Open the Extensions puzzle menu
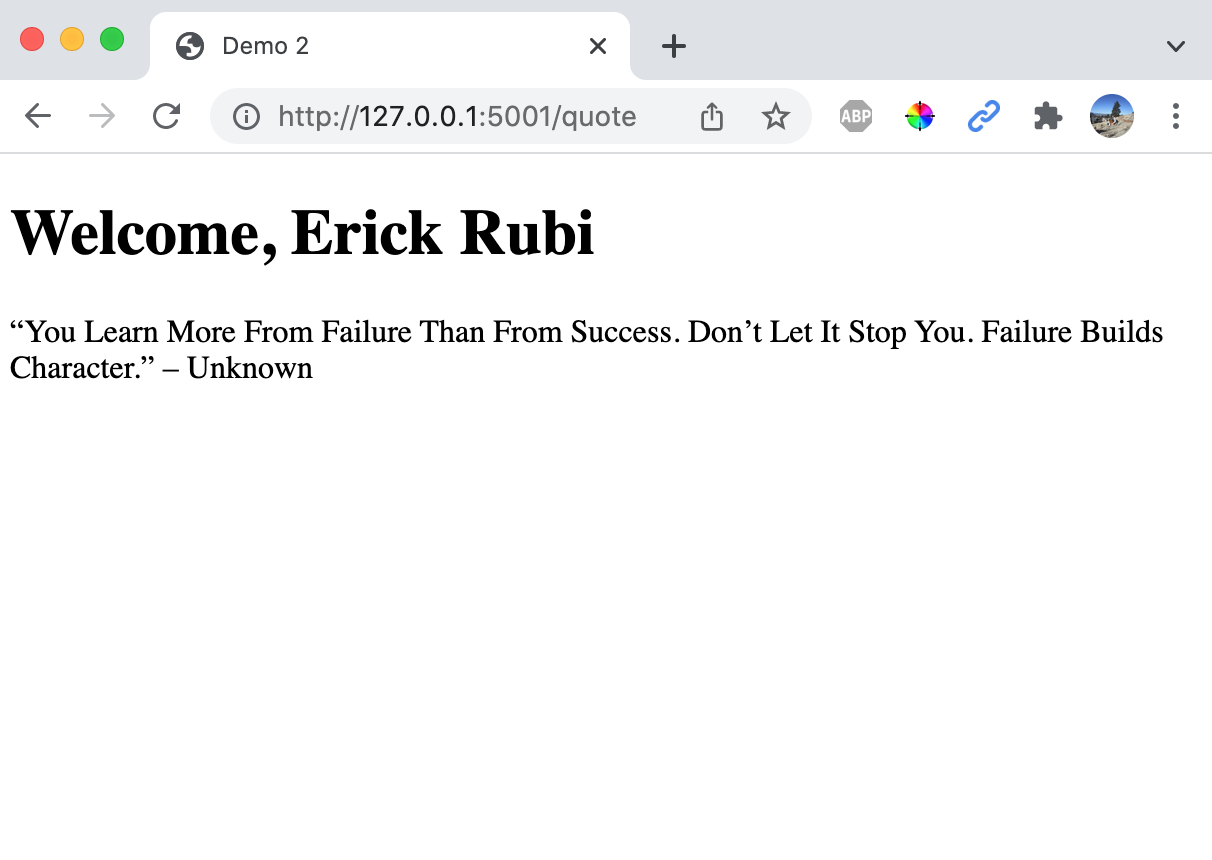1212x860 pixels. tap(1047, 117)
